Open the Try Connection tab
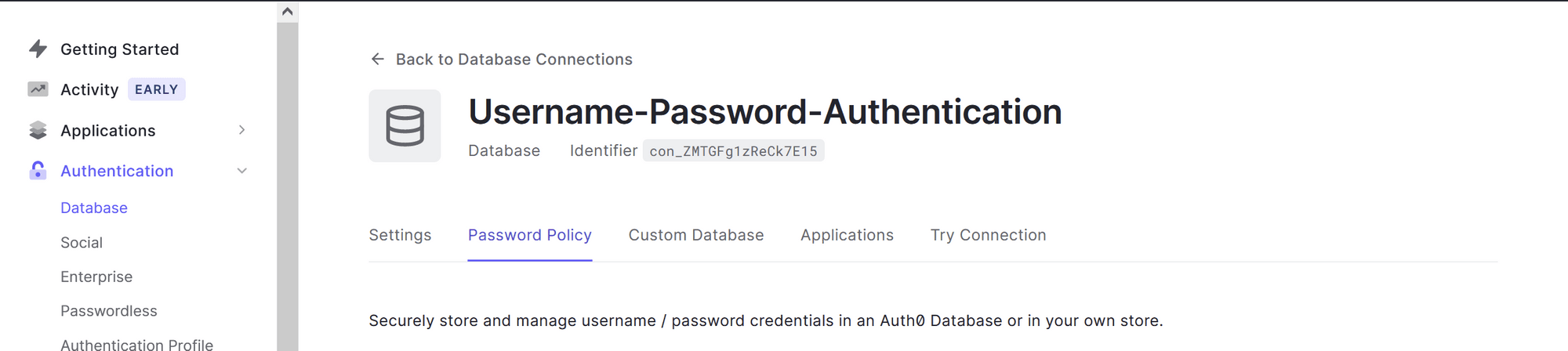The image size is (1568, 351). [x=988, y=235]
